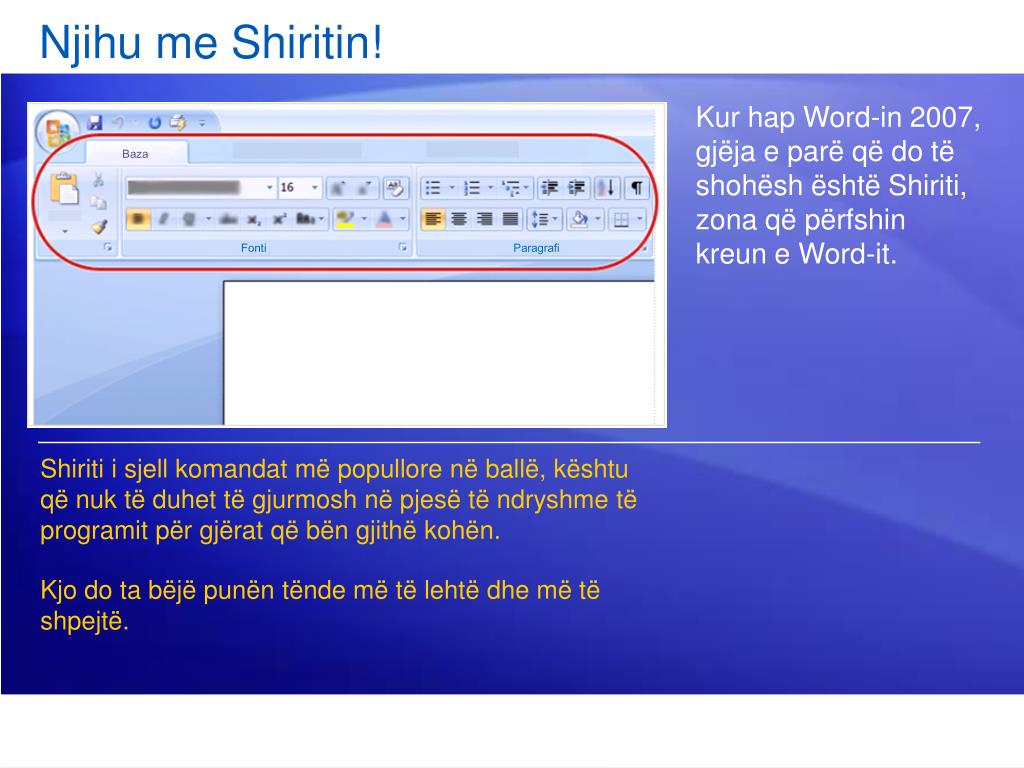The width and height of the screenshot is (1024, 768).
Task: Redo the last action in Quick Access toolbar
Action: (155, 122)
